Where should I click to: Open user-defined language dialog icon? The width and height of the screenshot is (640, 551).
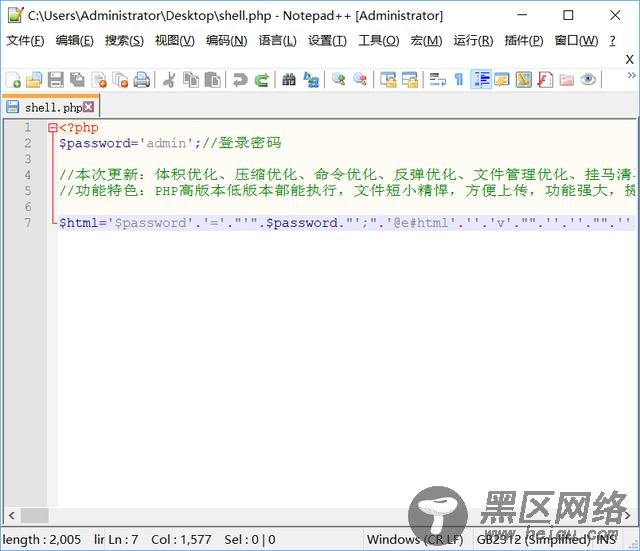tap(502, 80)
